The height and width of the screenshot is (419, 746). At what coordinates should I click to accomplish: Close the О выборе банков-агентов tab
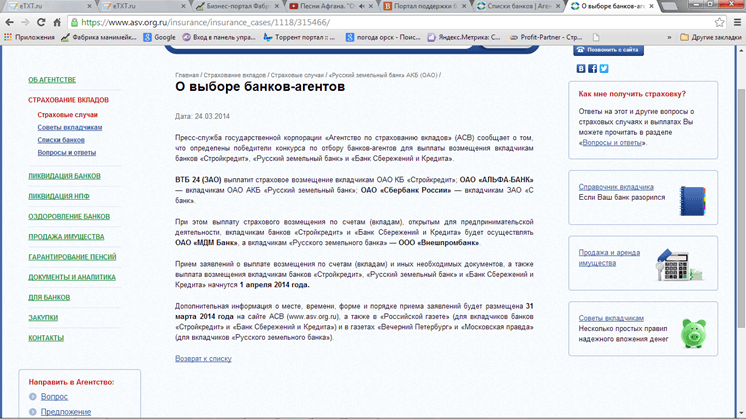(x=651, y=6)
